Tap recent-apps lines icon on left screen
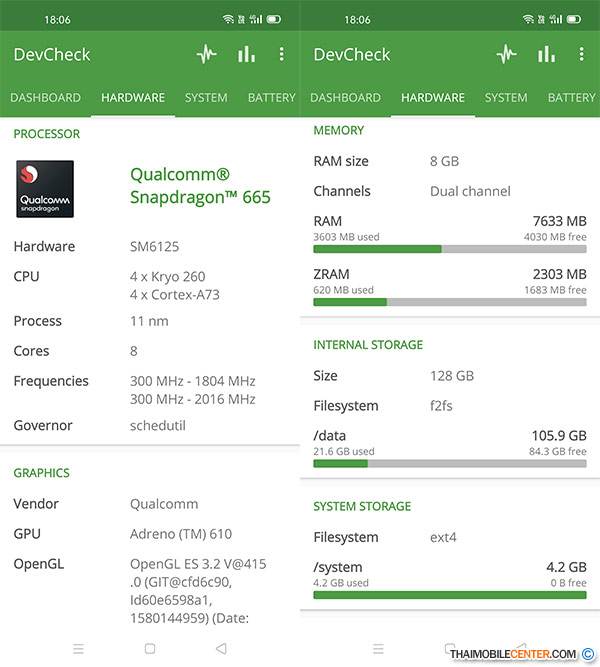This screenshot has width=600, height=667. point(78,649)
